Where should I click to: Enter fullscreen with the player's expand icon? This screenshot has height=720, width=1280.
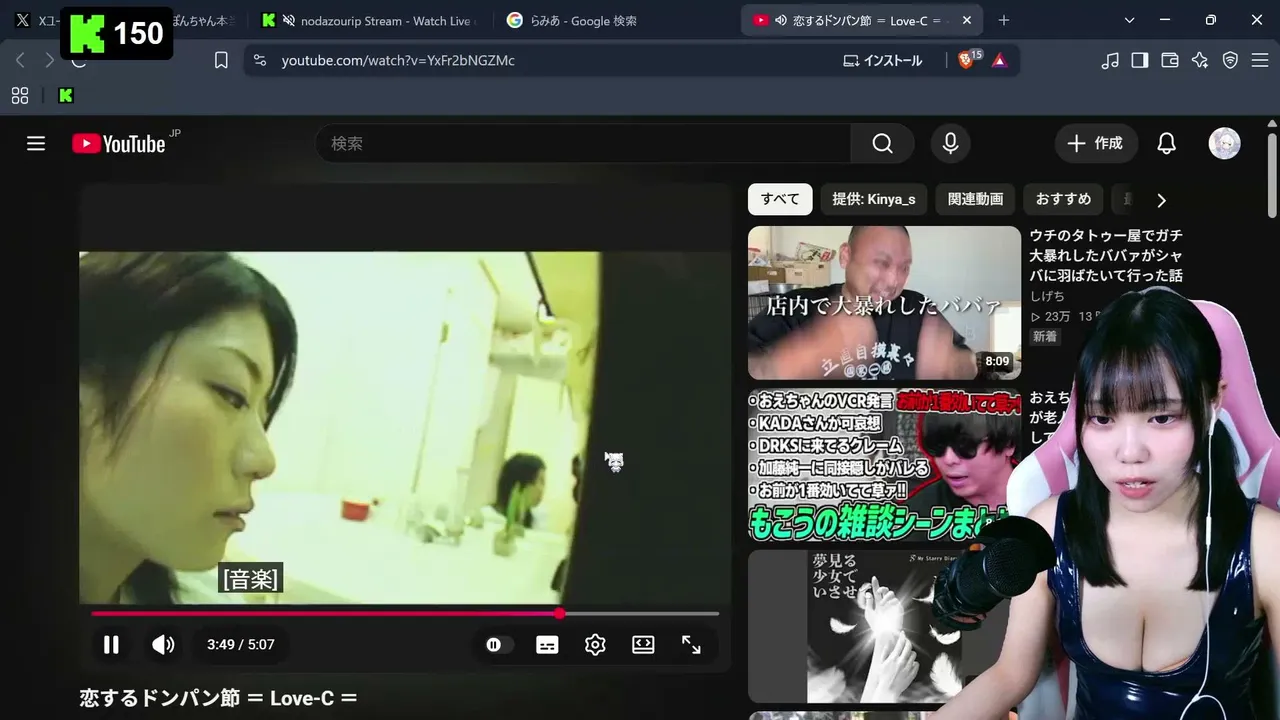[x=691, y=645]
